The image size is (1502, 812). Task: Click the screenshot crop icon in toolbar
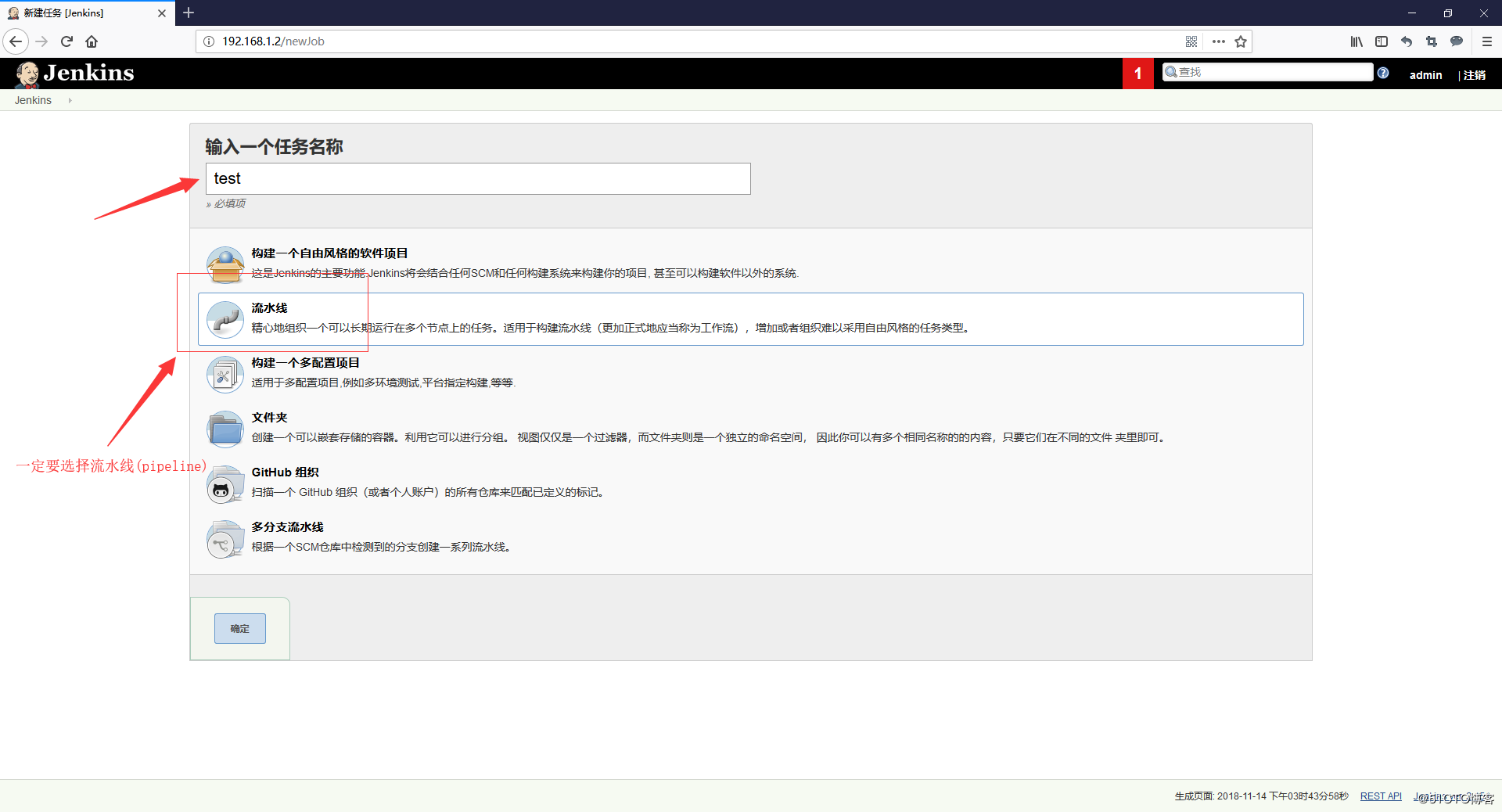(1432, 41)
